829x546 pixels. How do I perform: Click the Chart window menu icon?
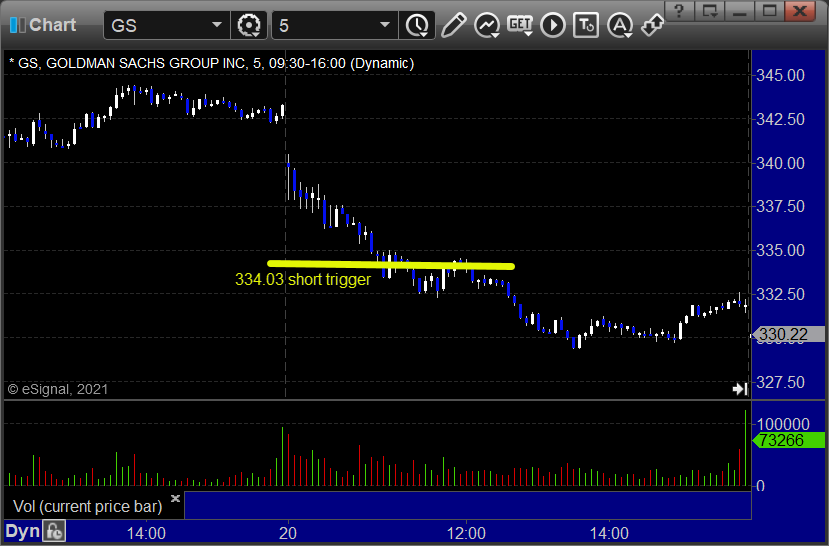(17, 24)
